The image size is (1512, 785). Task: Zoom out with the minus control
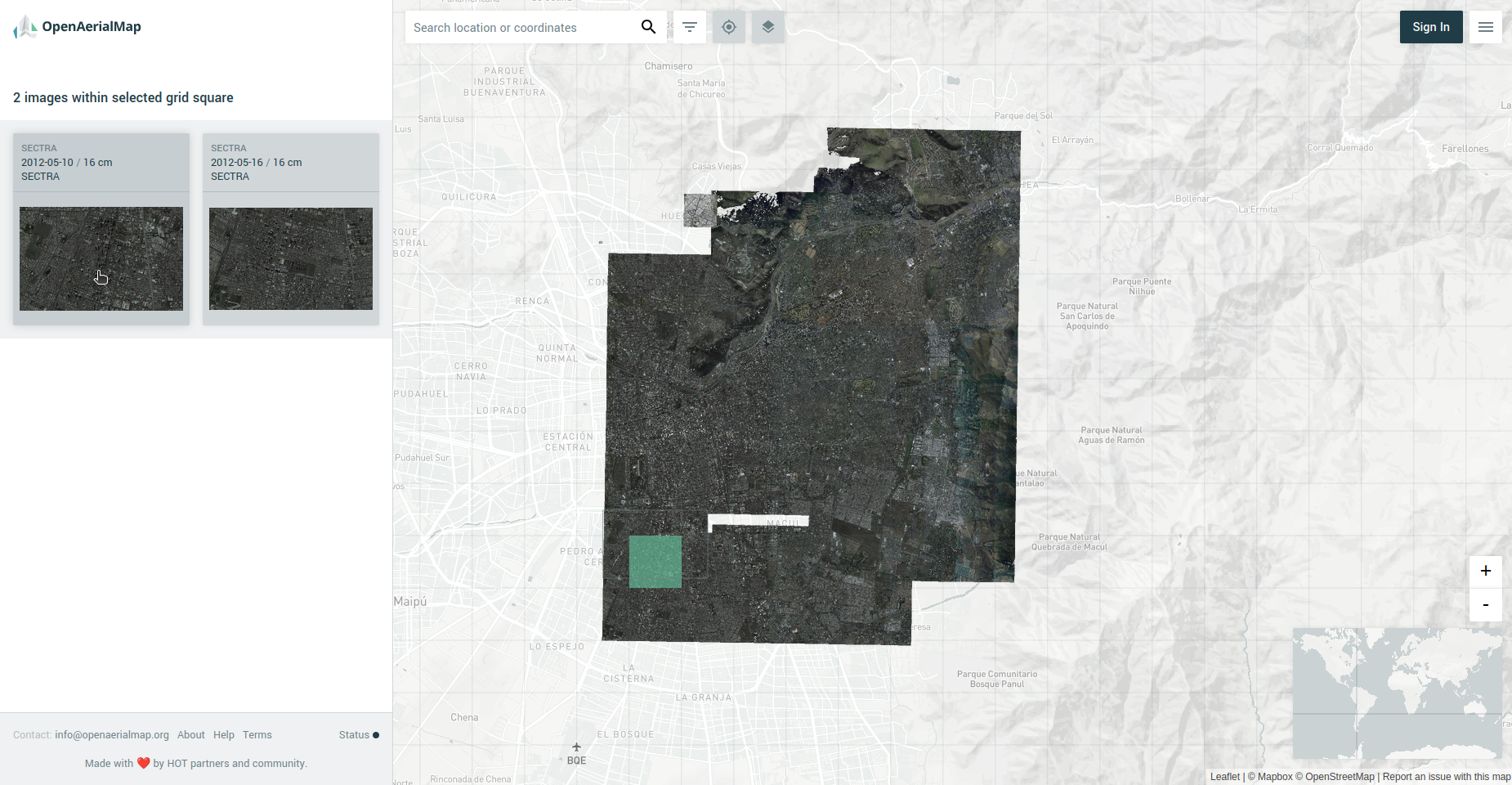coord(1485,605)
